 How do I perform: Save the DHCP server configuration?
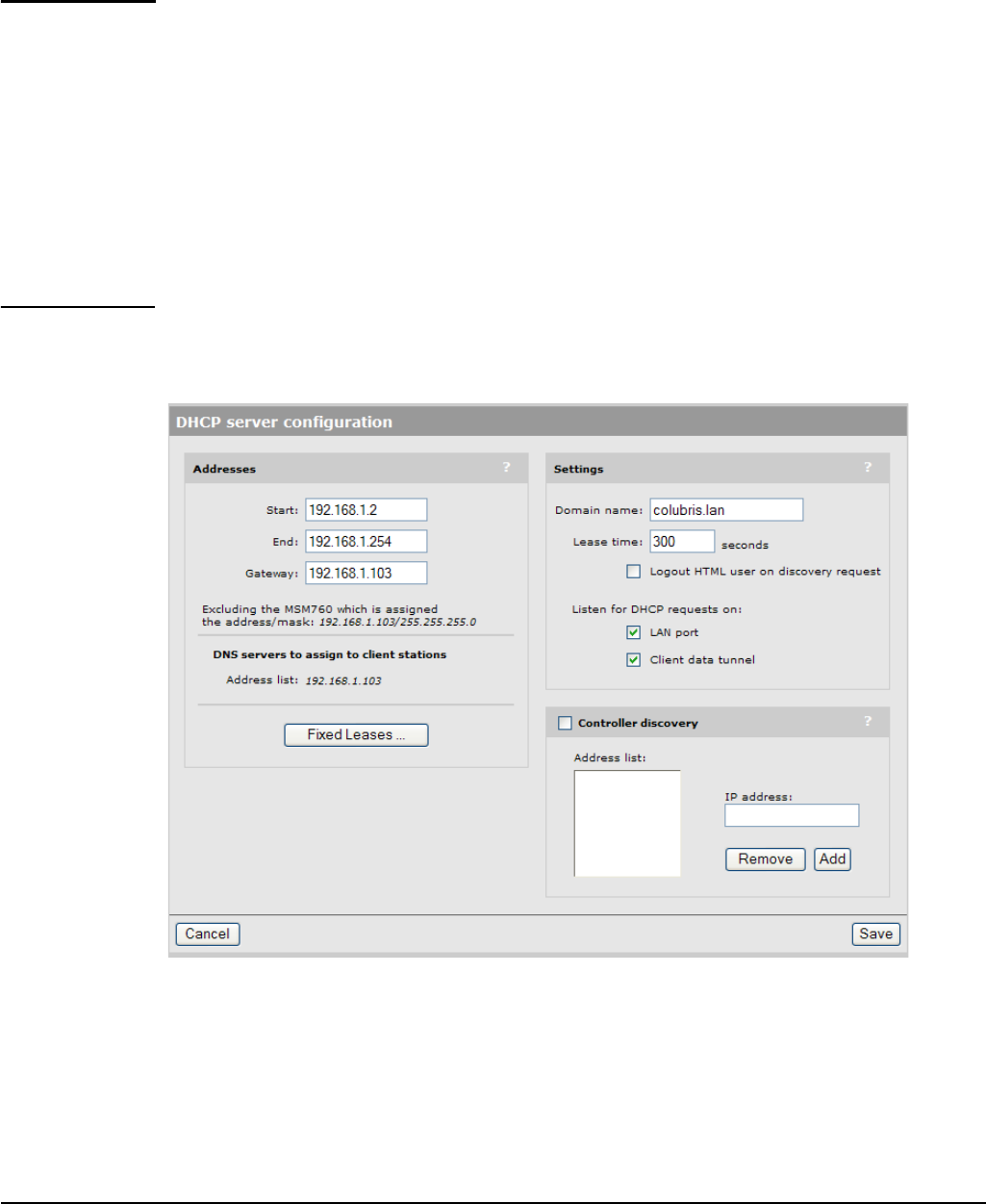[876, 934]
